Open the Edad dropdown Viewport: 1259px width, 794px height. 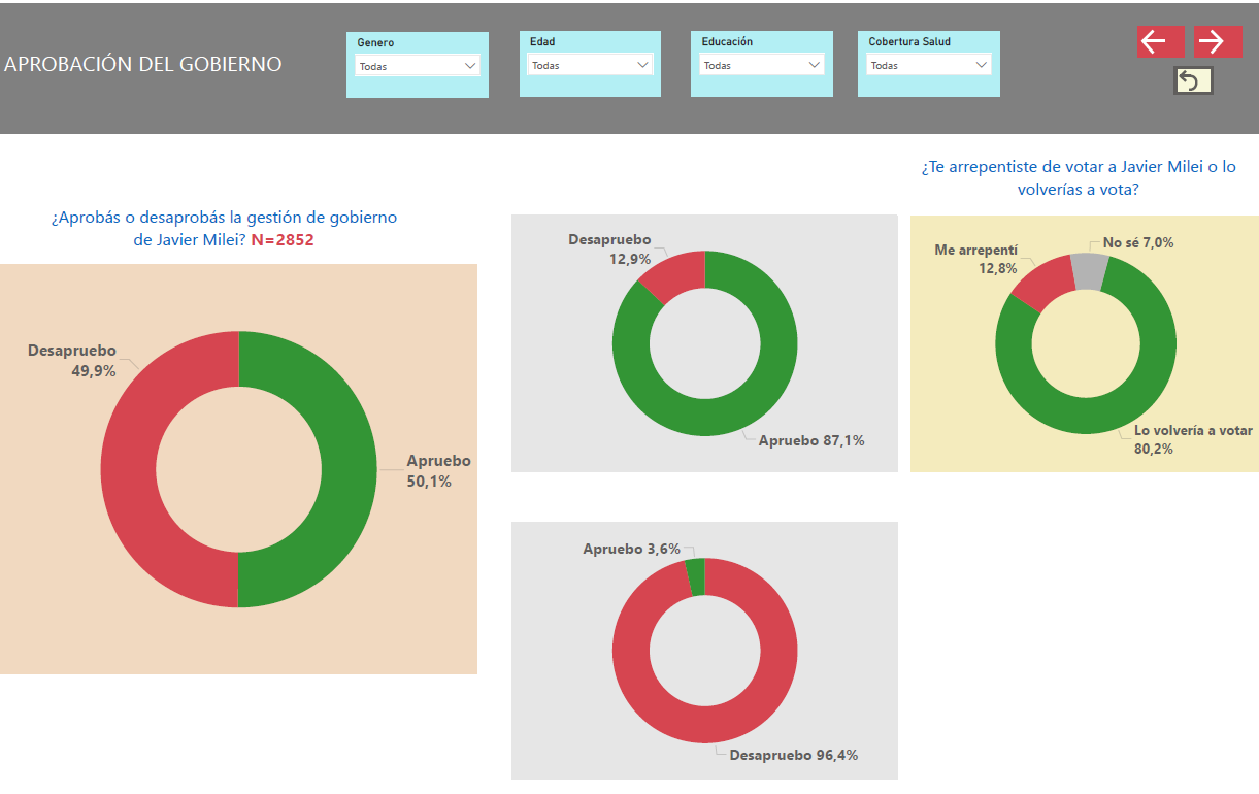tap(590, 65)
